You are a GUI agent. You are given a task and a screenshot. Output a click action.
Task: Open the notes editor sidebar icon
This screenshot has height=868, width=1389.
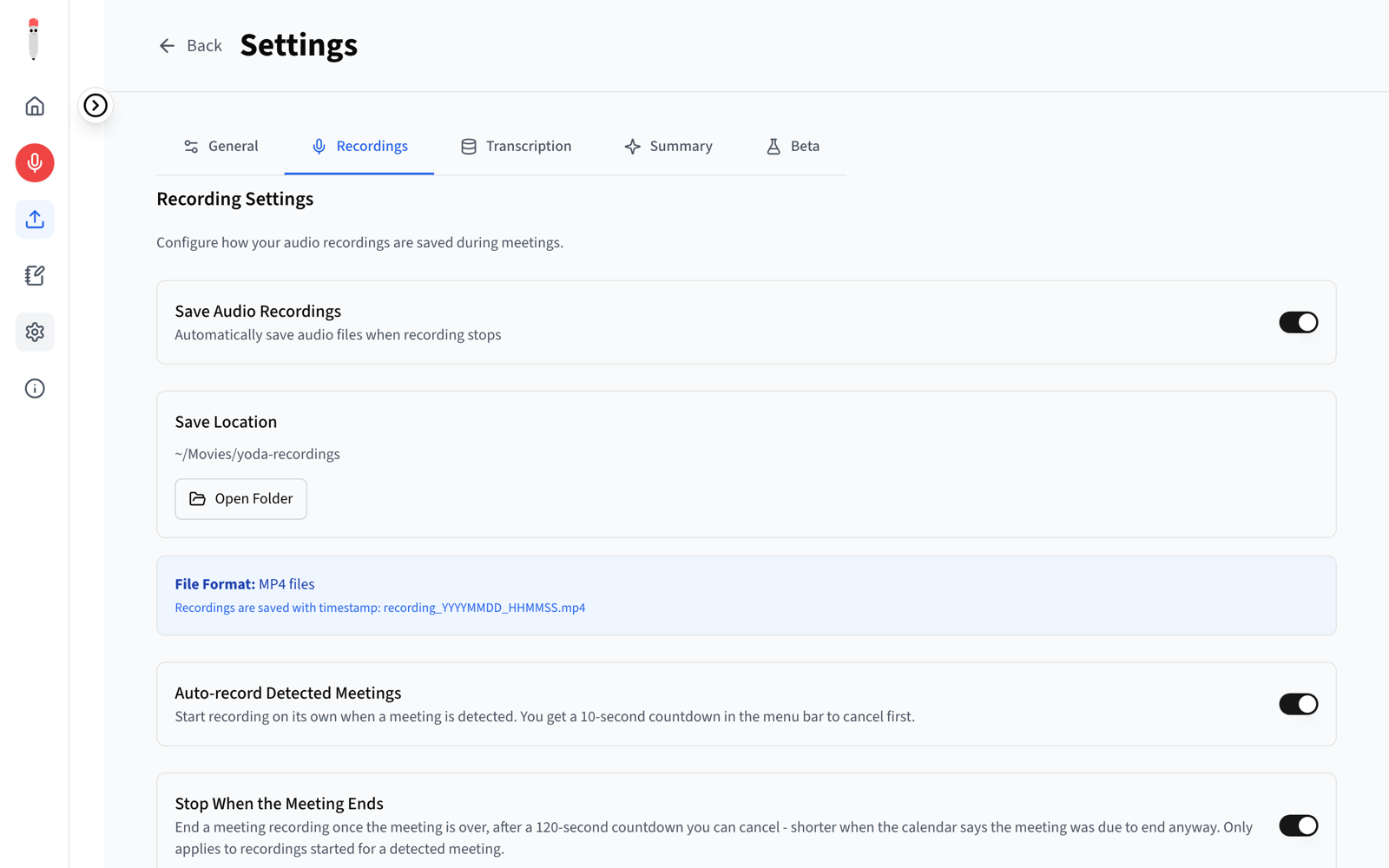pos(35,275)
